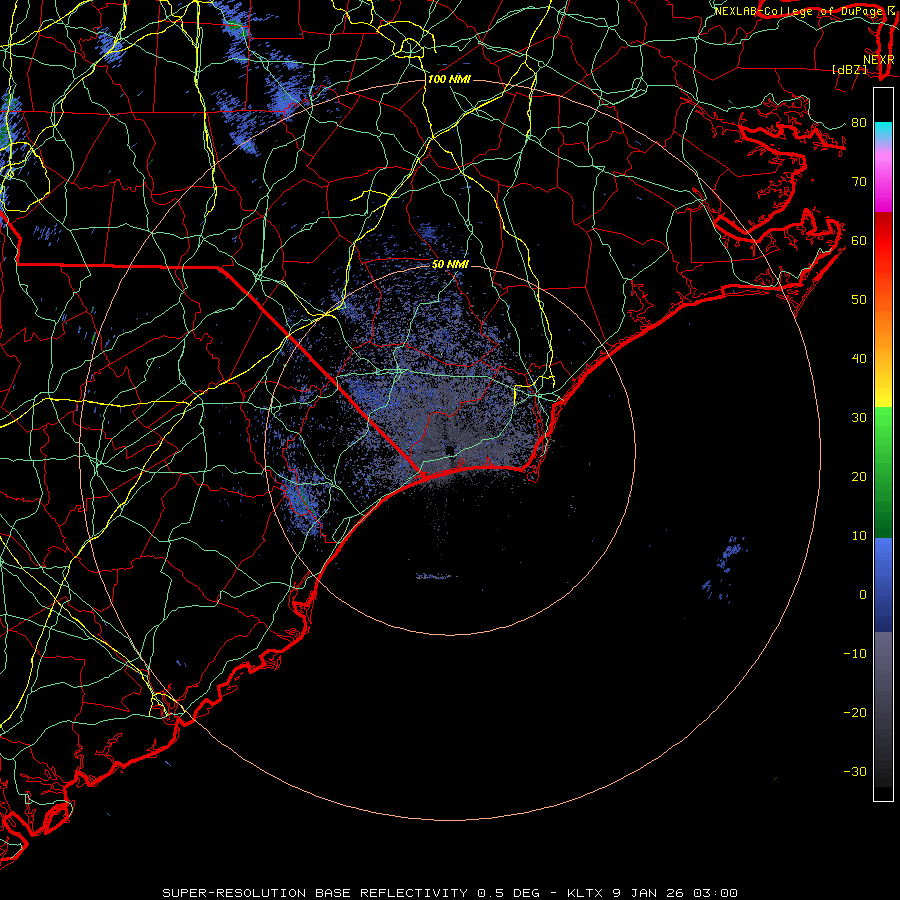
Task: Click the NEXR label above the color scale
Action: (879, 60)
